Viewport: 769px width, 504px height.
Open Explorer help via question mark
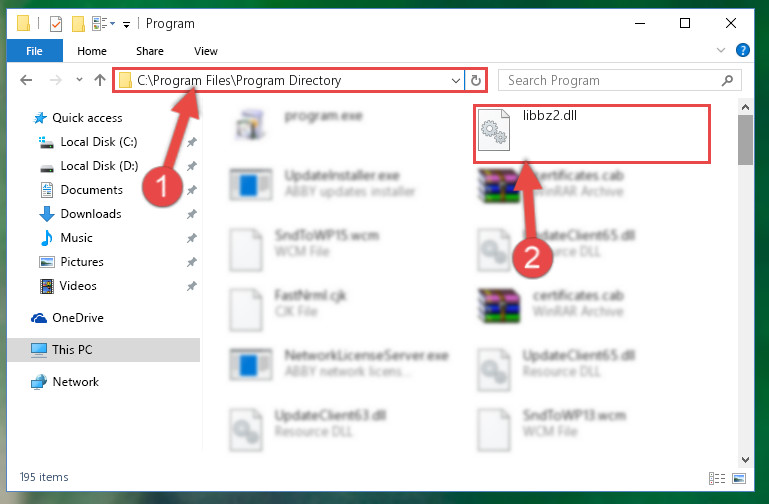[x=743, y=50]
